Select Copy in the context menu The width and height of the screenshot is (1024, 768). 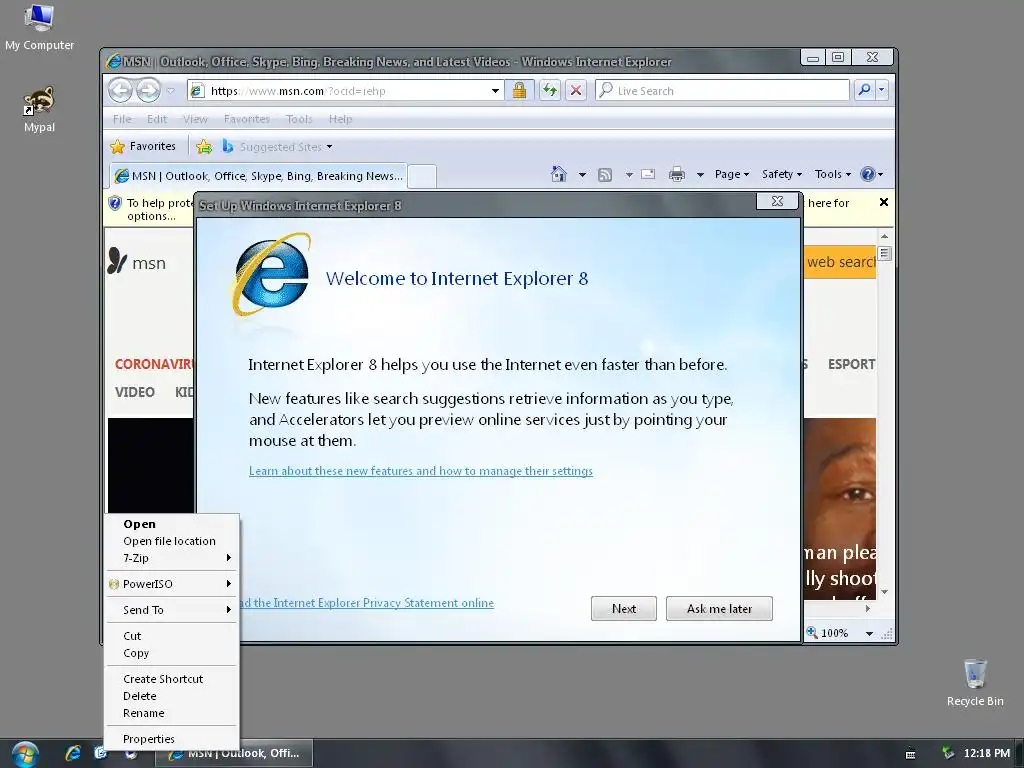(x=172, y=653)
